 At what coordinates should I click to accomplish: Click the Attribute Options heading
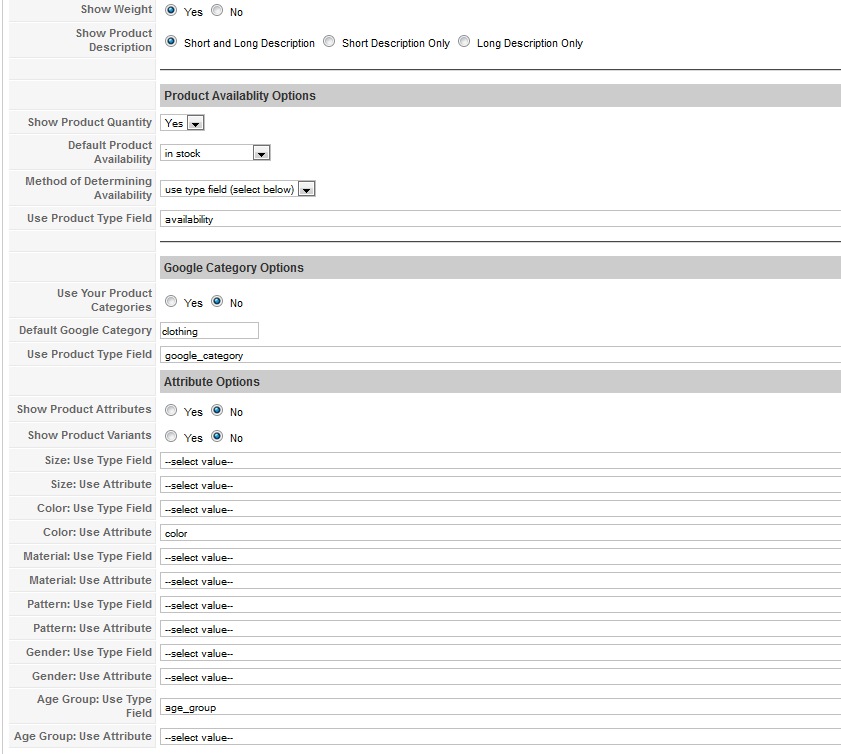click(212, 381)
